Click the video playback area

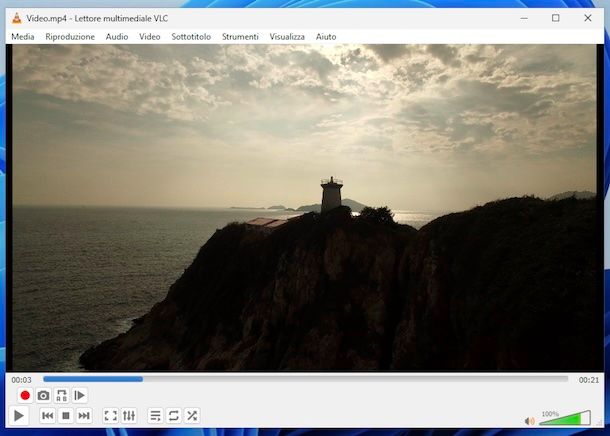tap(304, 207)
